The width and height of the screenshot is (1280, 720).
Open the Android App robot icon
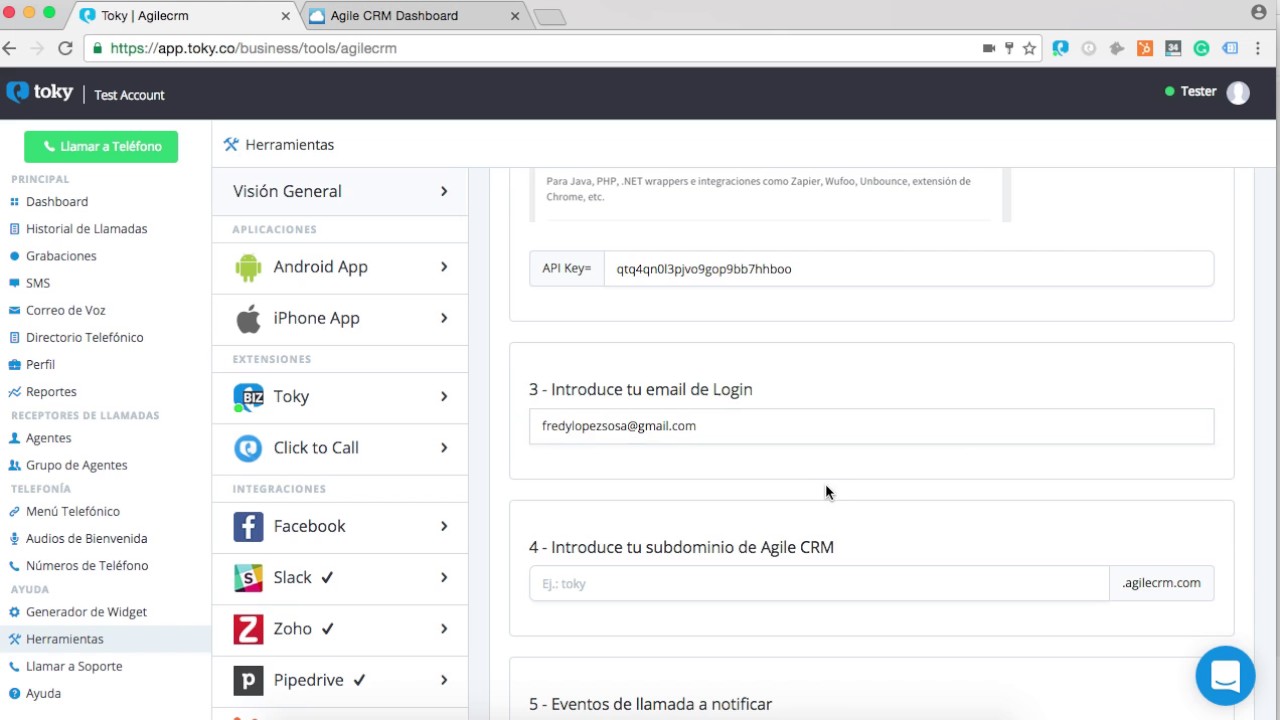pyautogui.click(x=248, y=267)
